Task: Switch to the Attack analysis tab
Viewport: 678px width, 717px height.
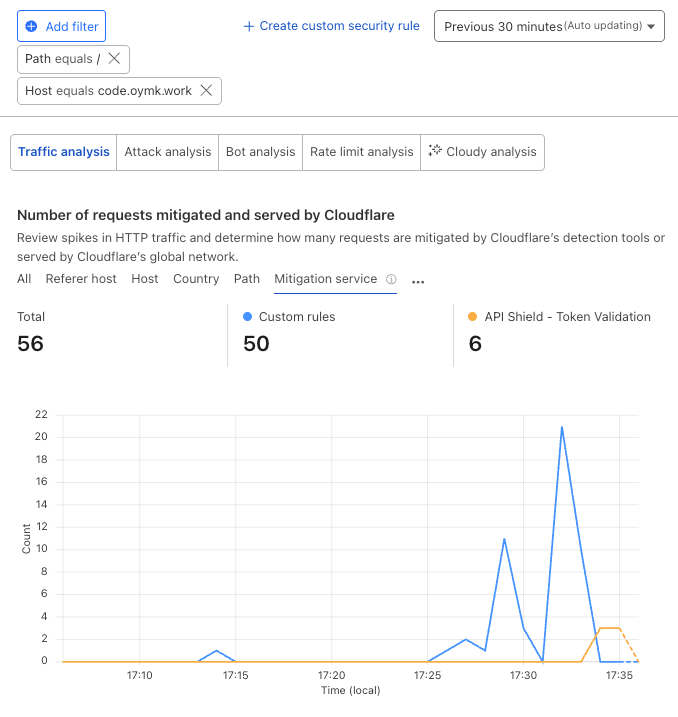Action: point(168,152)
